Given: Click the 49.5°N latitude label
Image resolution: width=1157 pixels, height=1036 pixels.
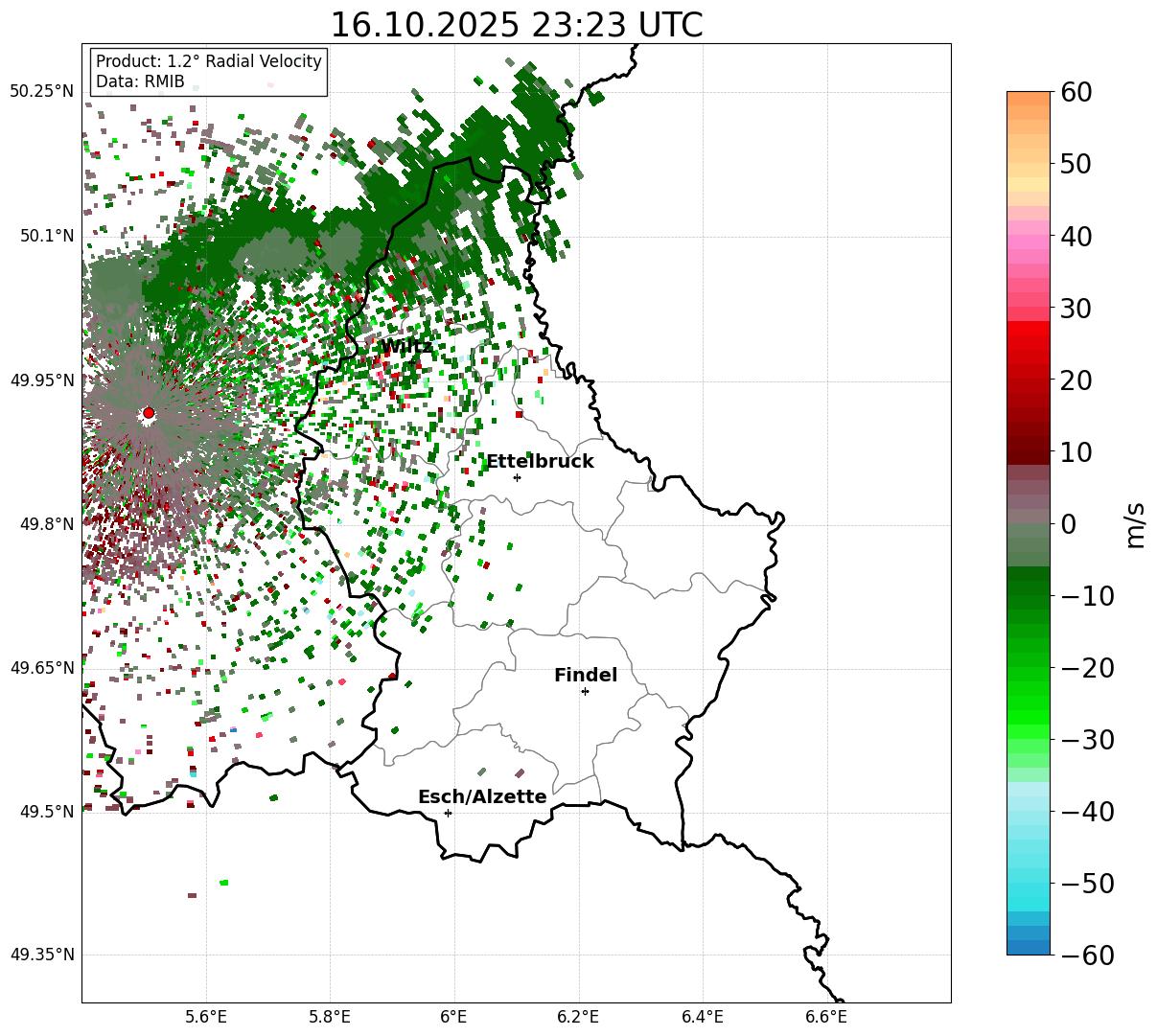Looking at the screenshot, I should pos(46,812).
